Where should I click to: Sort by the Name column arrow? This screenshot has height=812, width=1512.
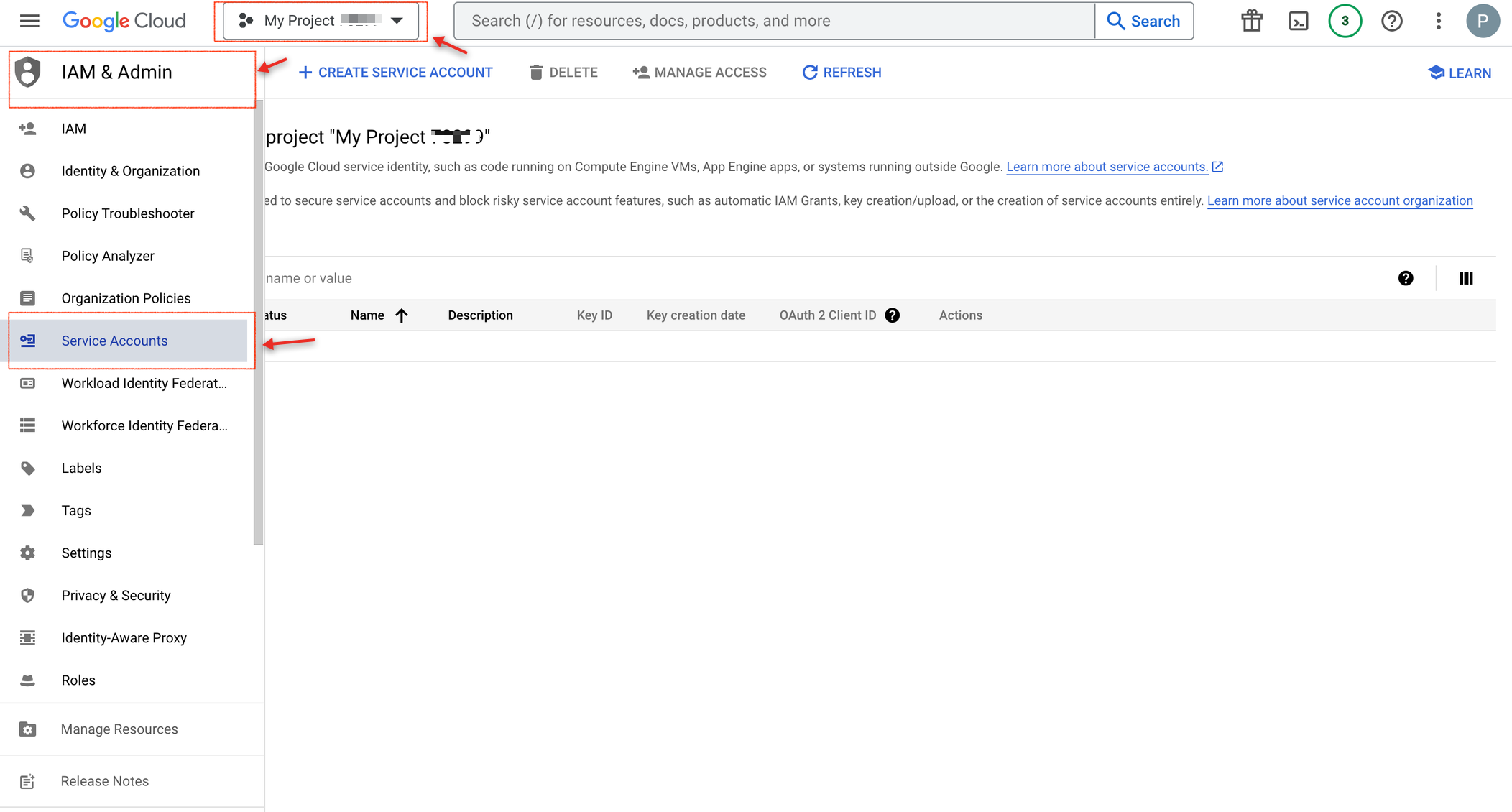coord(402,315)
